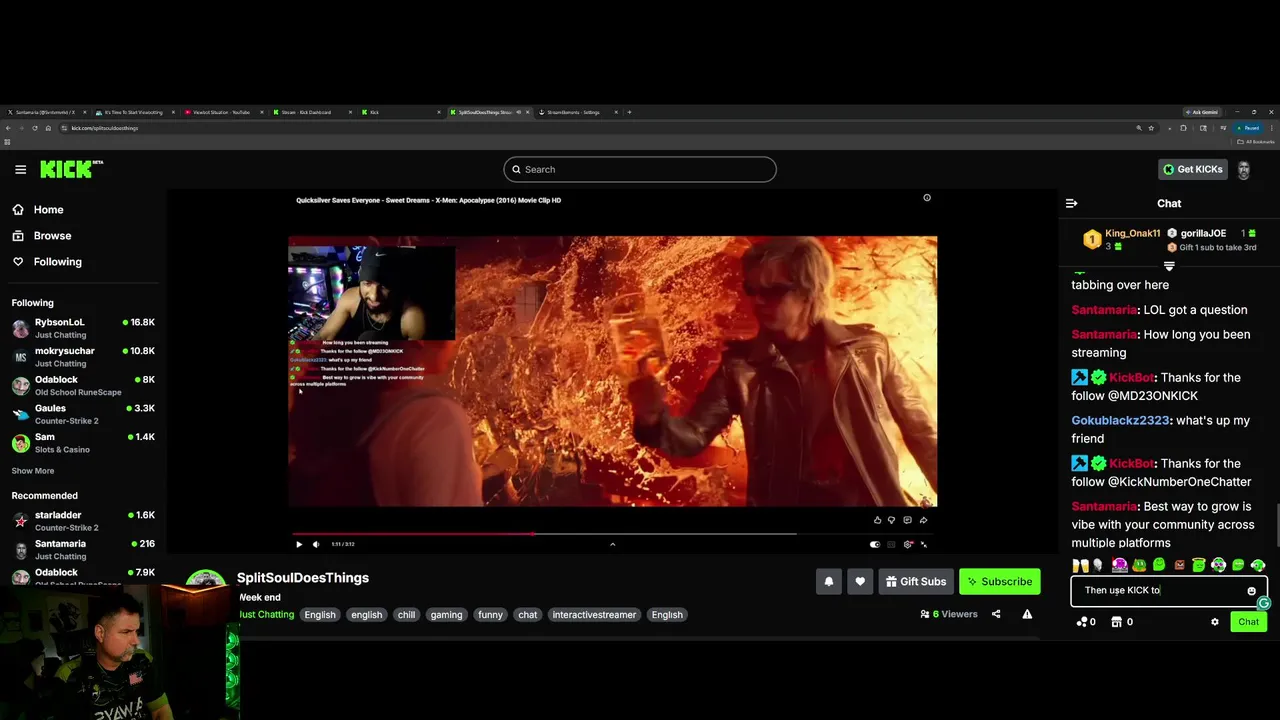
Task: Toggle autoplay switch in video player
Action: click(x=875, y=545)
